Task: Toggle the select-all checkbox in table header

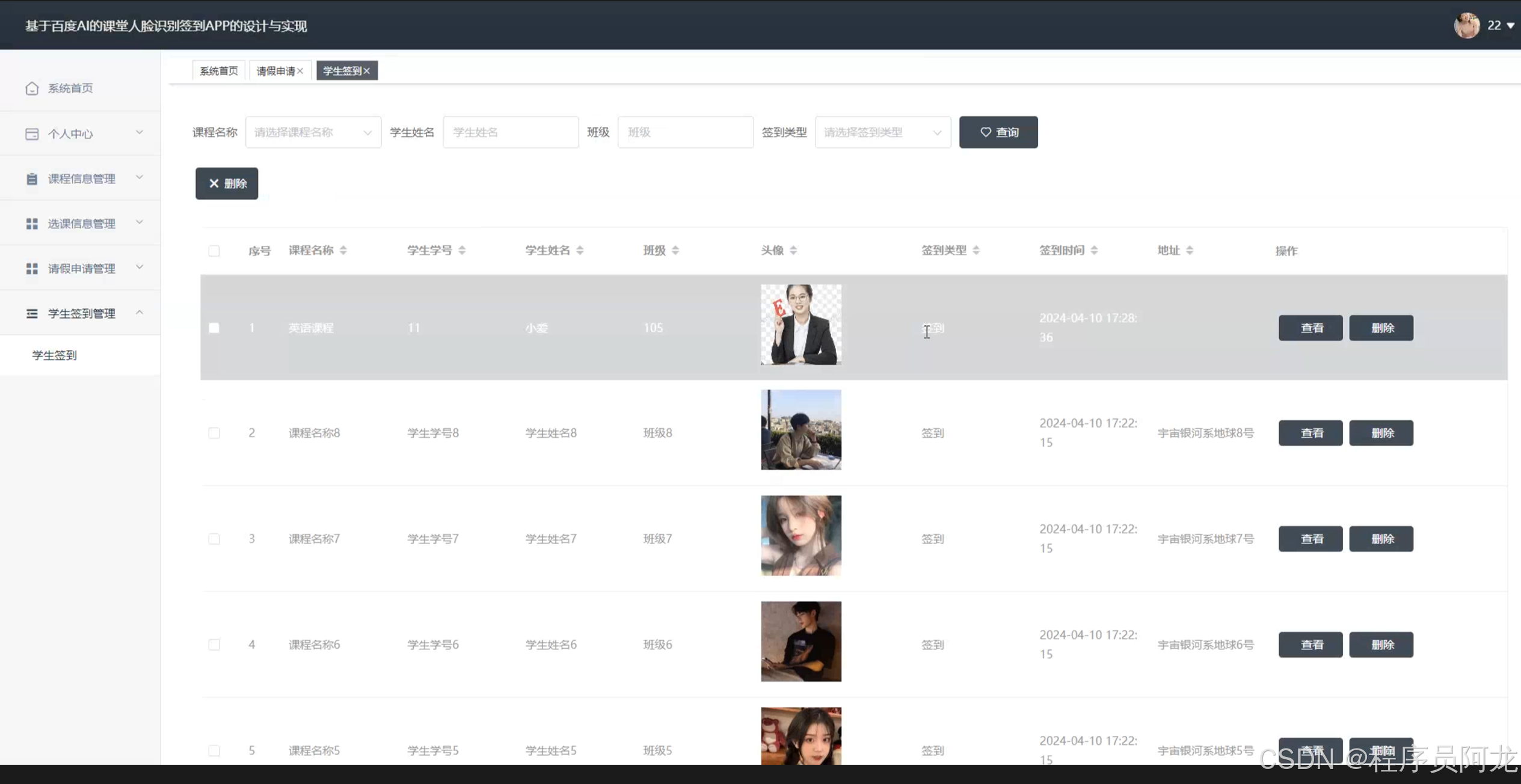Action: (214, 251)
